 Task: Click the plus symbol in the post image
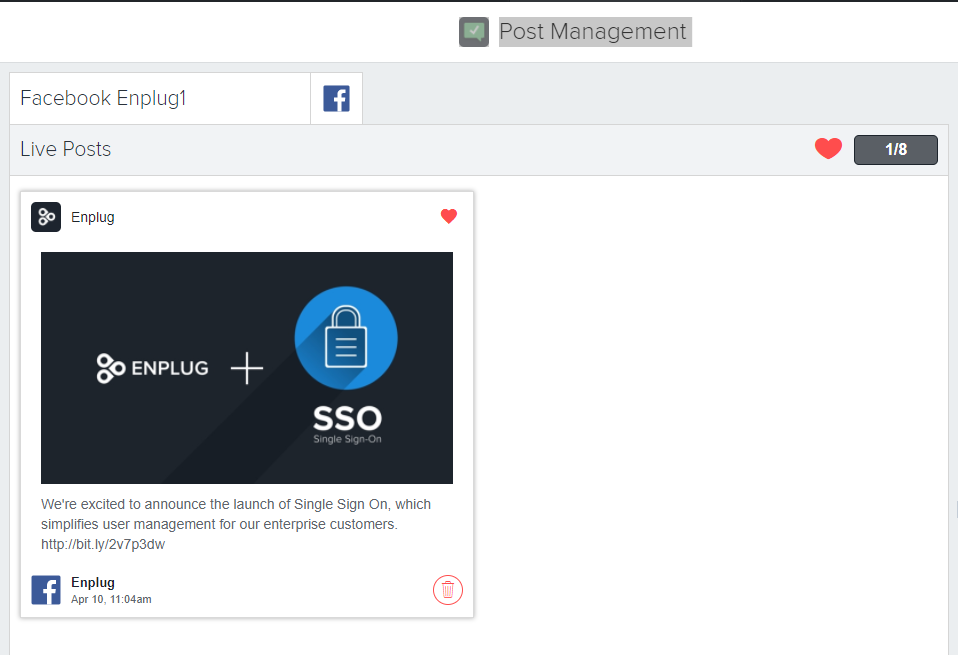[x=246, y=367]
